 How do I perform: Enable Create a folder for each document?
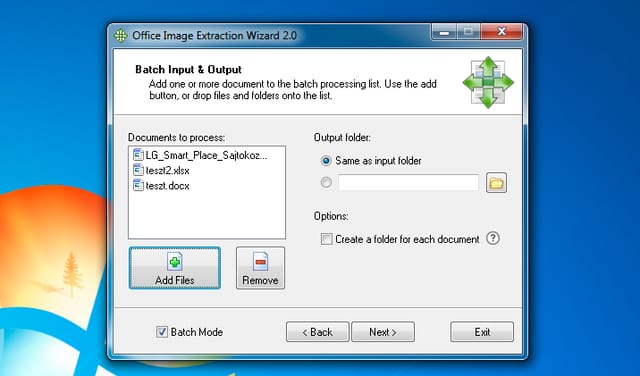pos(326,239)
